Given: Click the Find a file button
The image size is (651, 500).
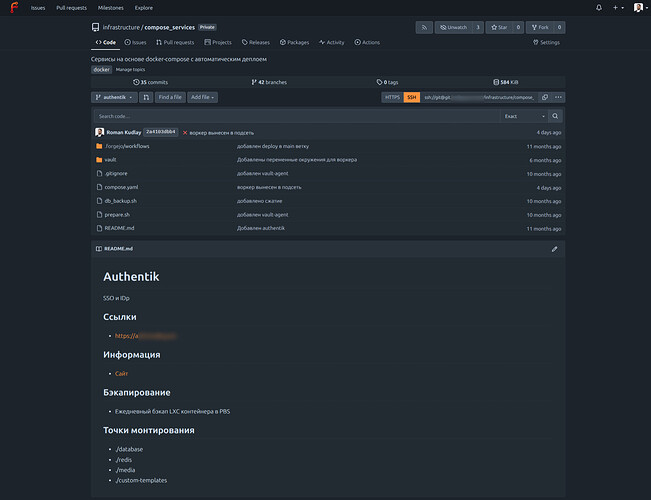Looking at the screenshot, I should coord(170,97).
